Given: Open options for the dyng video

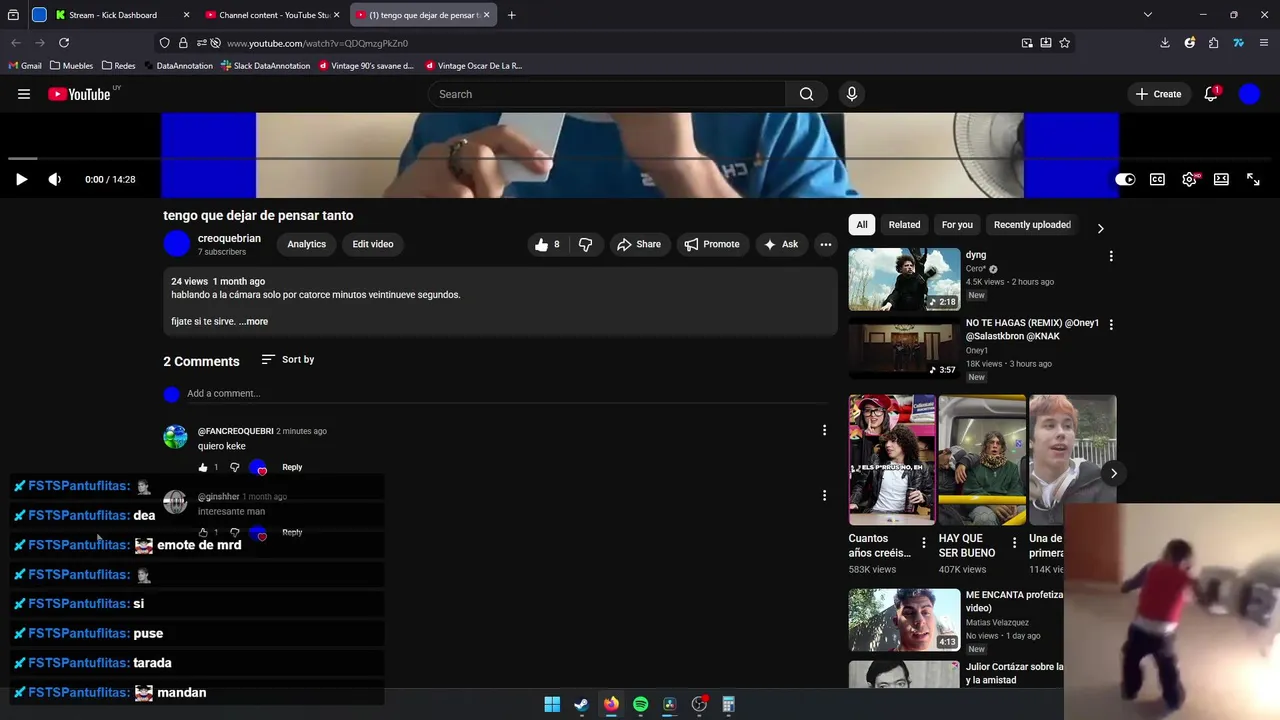Looking at the screenshot, I should (x=1111, y=256).
